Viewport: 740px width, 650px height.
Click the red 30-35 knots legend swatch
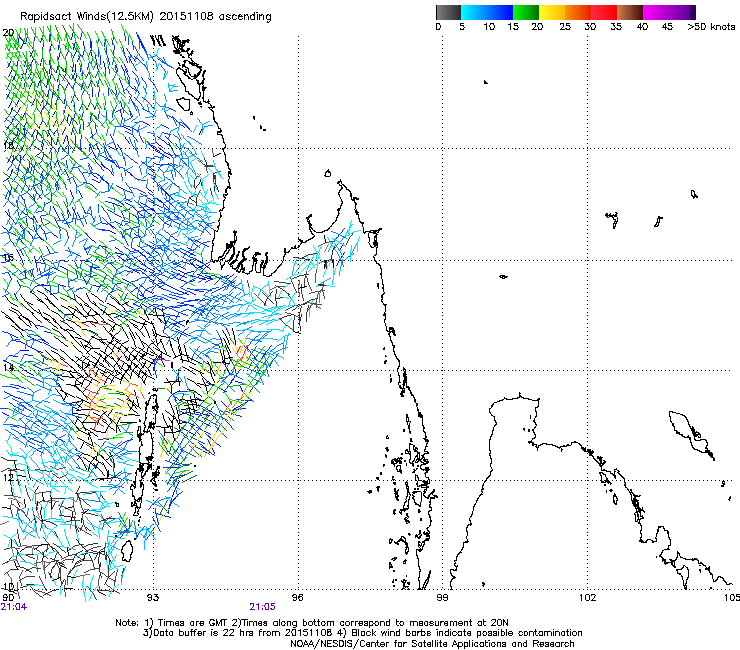tap(604, 12)
